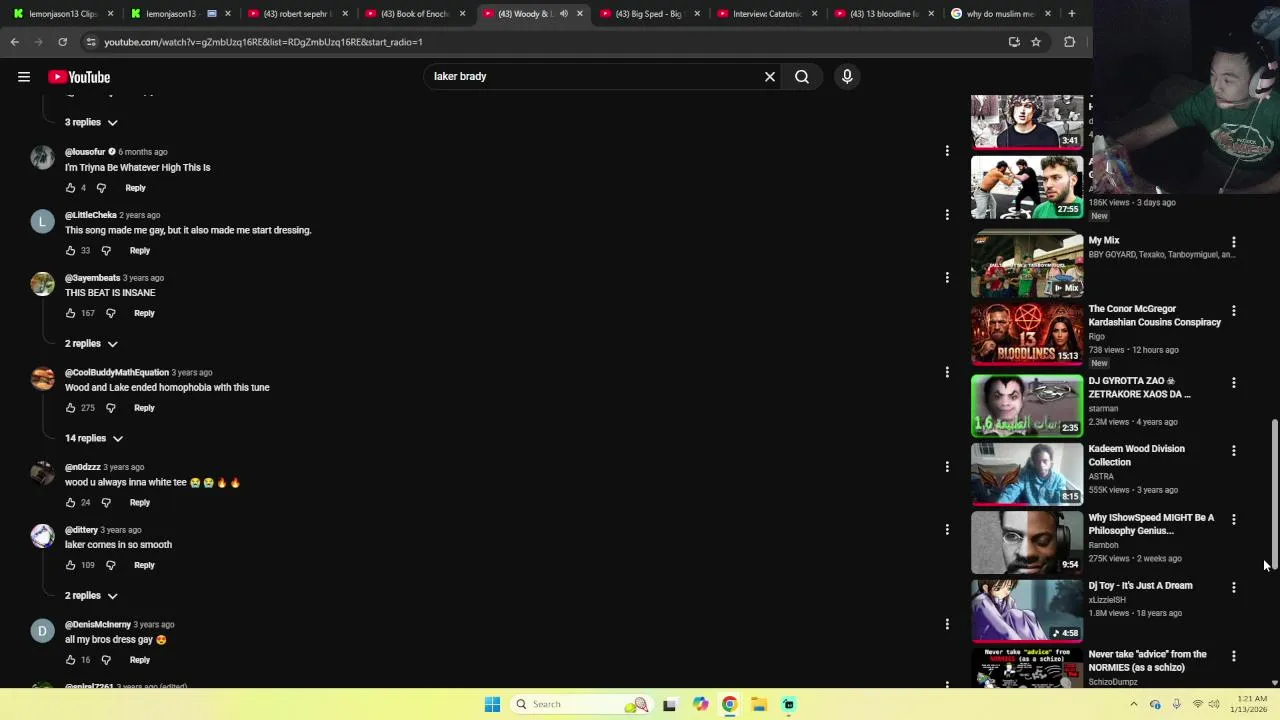This screenshot has width=1280, height=720.
Task: Reply to @DenisMcInerny comment
Action: [x=140, y=660]
